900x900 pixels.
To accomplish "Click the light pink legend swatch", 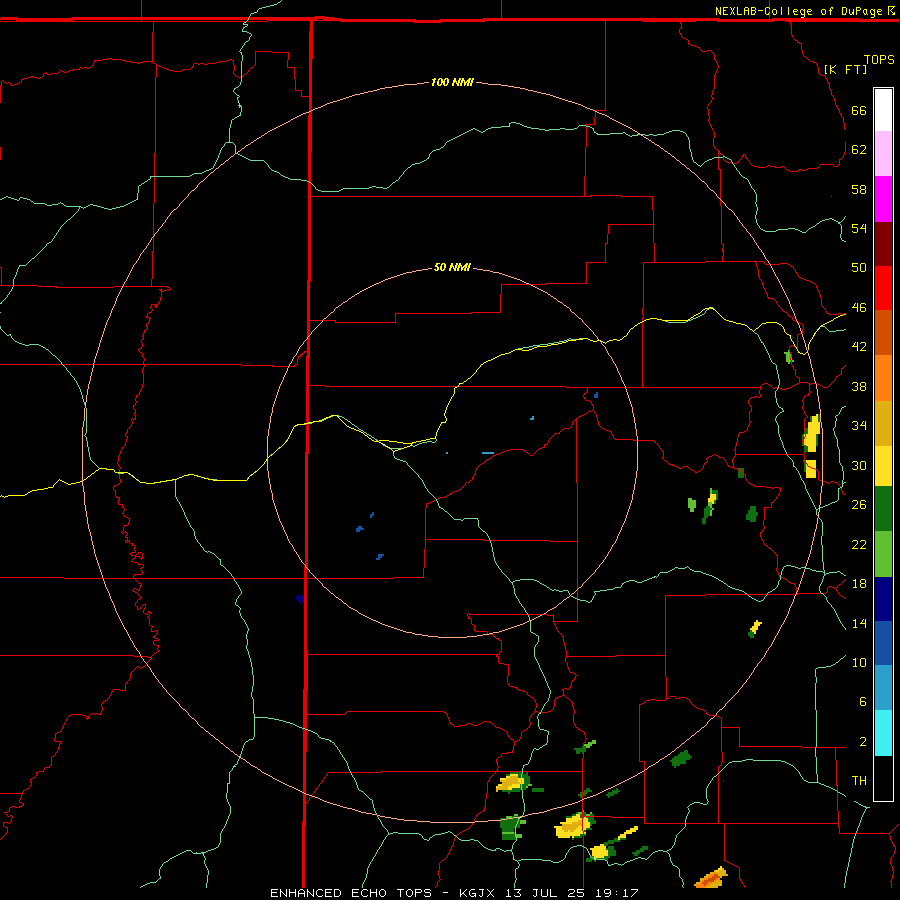I will (883, 153).
